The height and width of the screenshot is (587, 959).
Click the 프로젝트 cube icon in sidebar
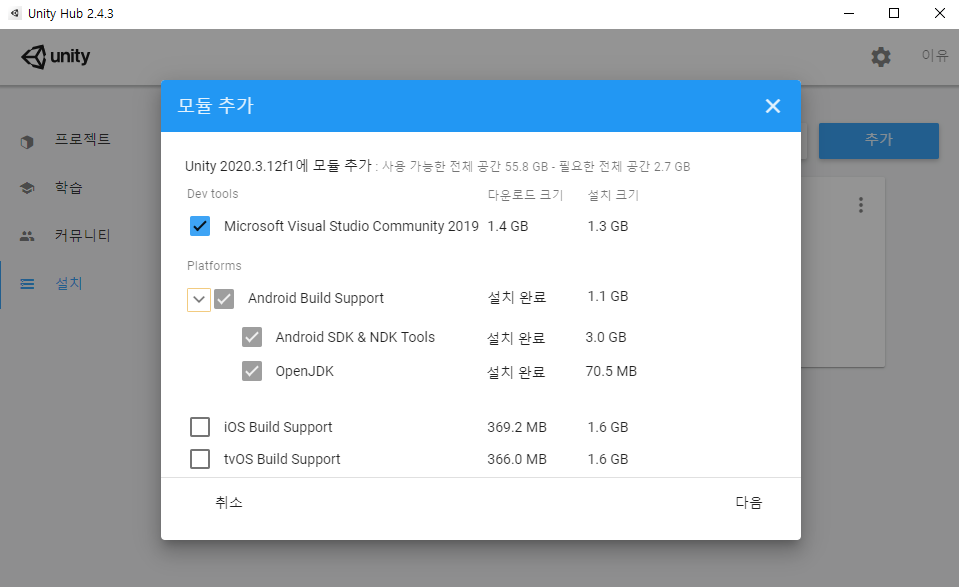tap(27, 142)
